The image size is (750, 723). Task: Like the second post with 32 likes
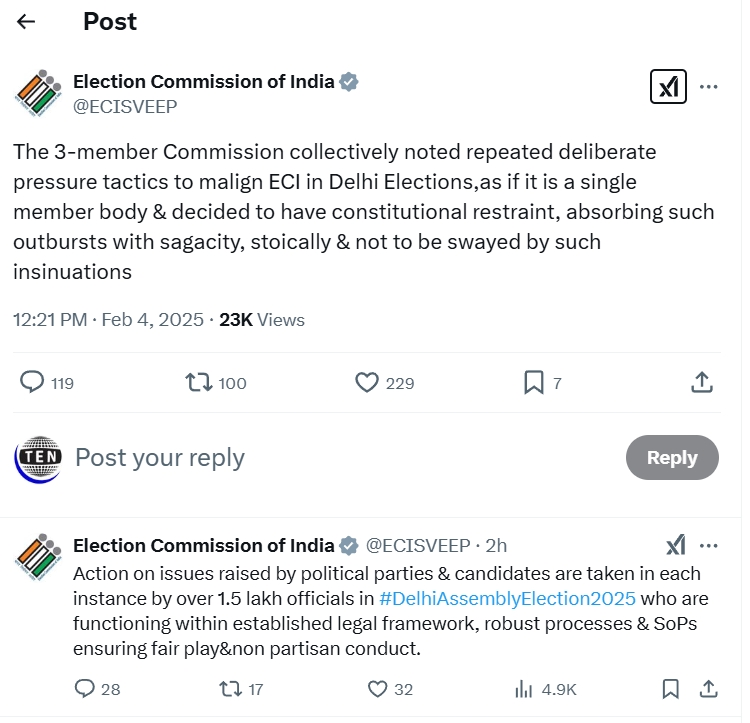tap(377, 688)
